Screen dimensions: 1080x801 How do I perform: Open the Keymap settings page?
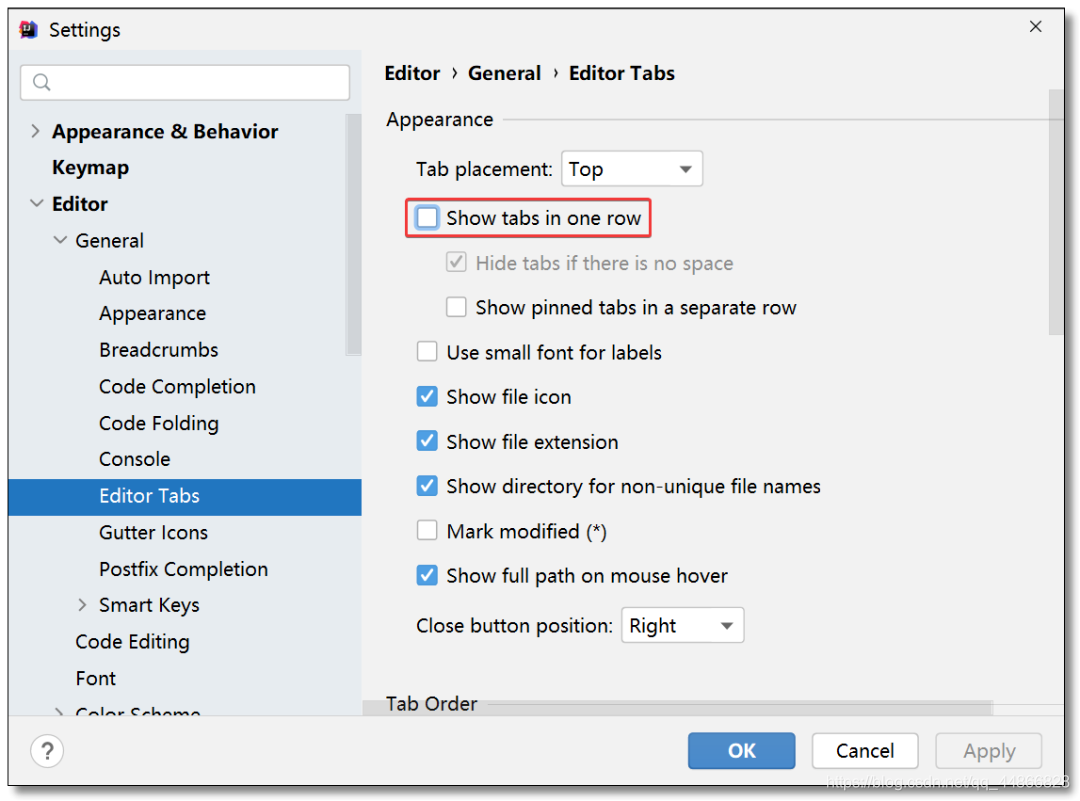coord(90,167)
